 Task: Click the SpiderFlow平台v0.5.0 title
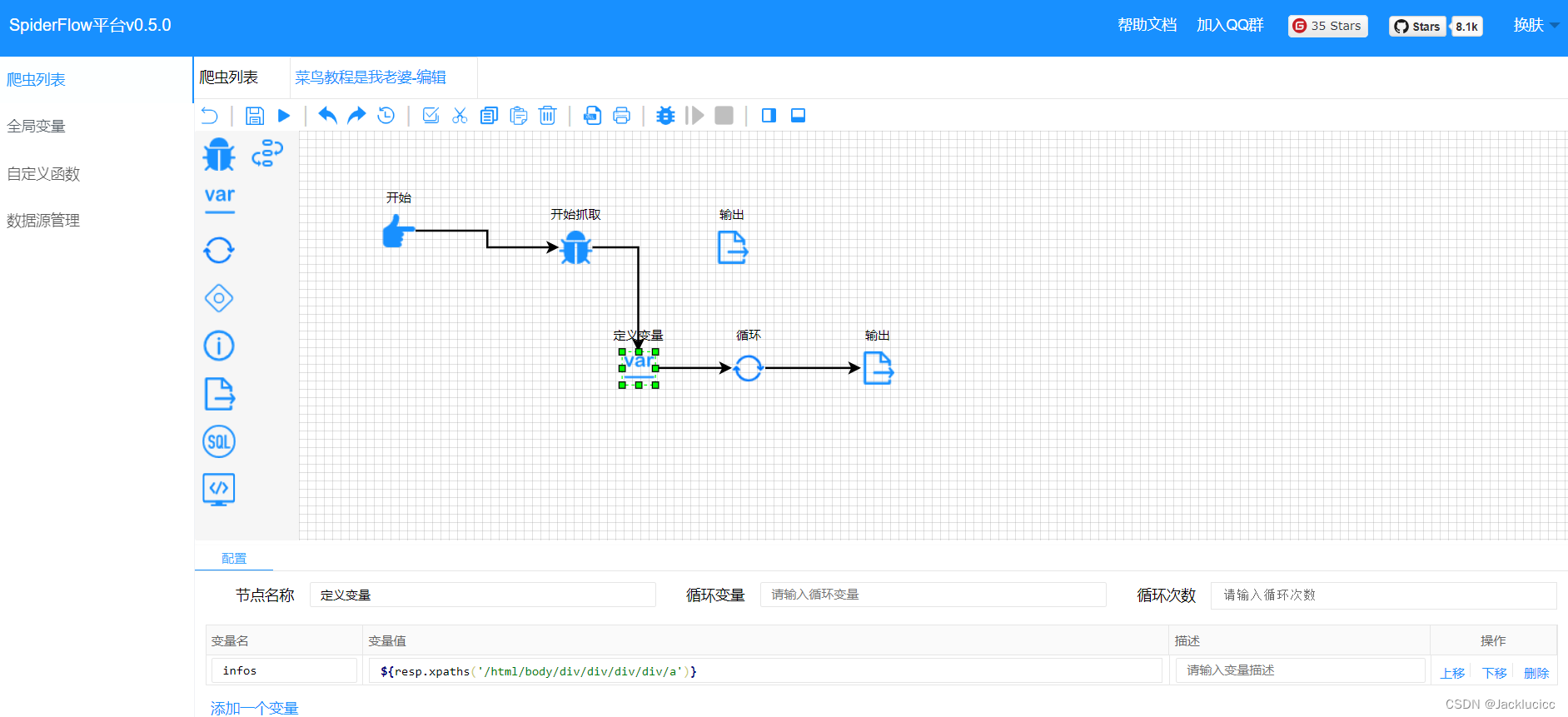tap(90, 25)
